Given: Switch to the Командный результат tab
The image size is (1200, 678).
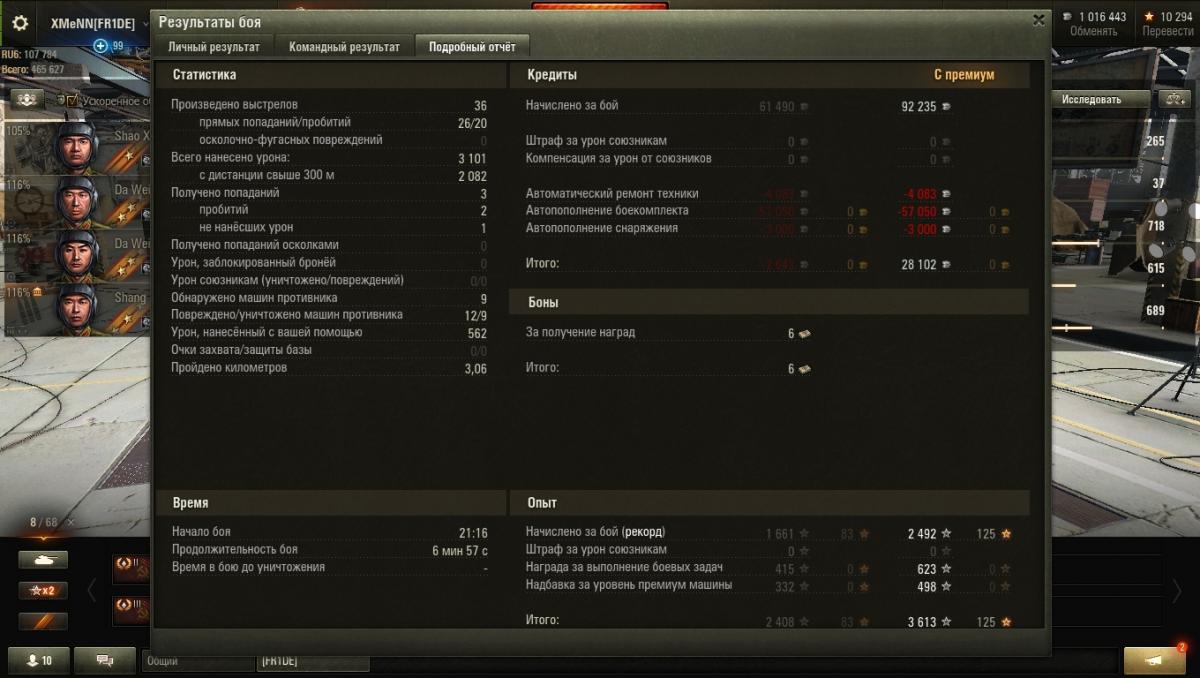Looking at the screenshot, I should click(344, 47).
